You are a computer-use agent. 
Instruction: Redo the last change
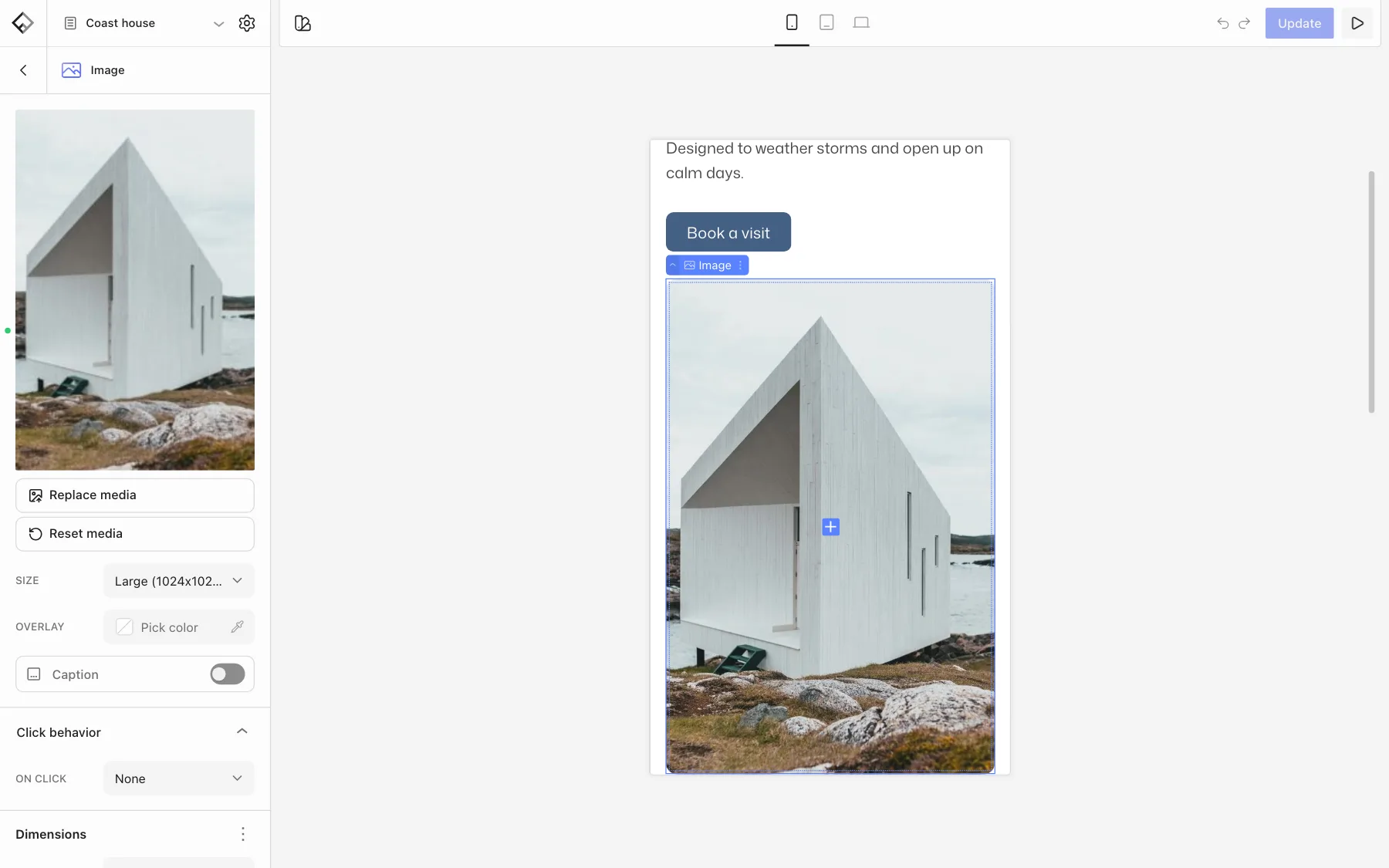point(1244,23)
